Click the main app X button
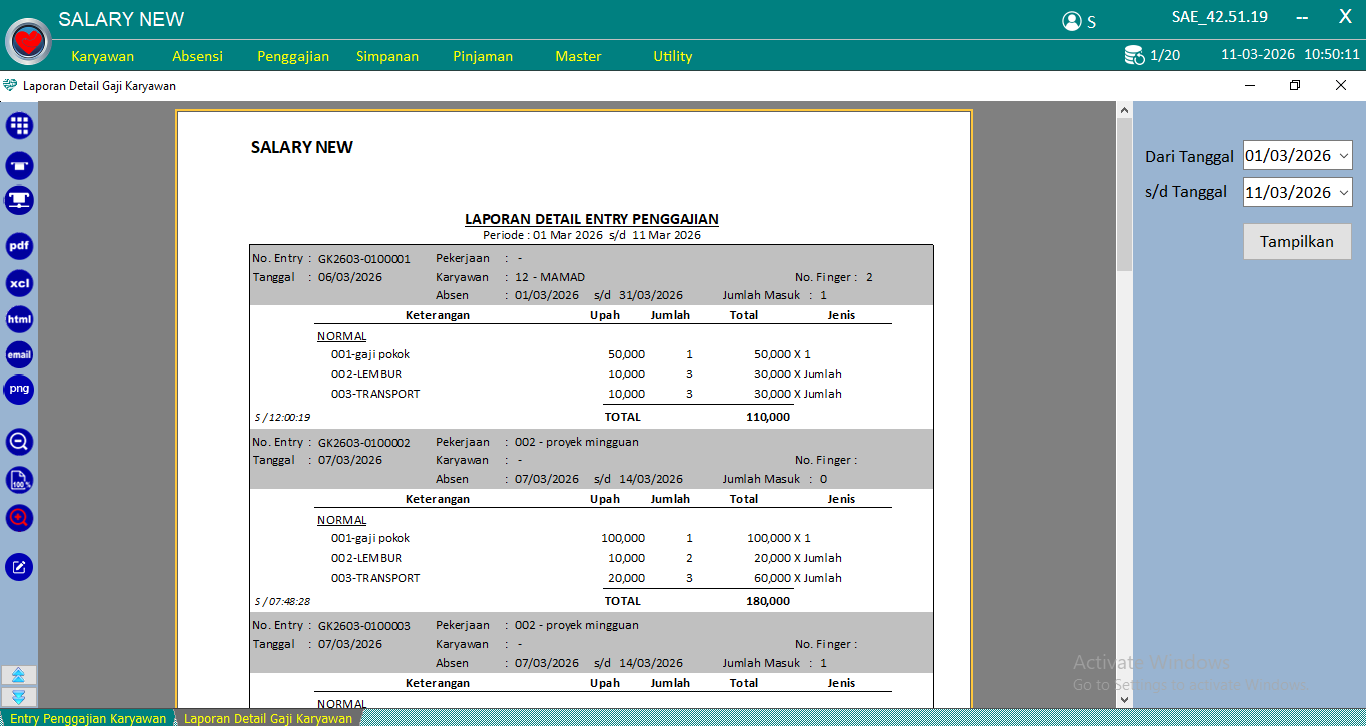This screenshot has width=1366, height=726. (x=1345, y=16)
